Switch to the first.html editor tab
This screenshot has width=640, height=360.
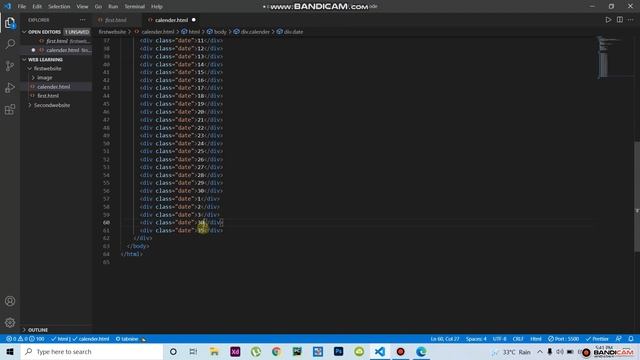pos(116,20)
